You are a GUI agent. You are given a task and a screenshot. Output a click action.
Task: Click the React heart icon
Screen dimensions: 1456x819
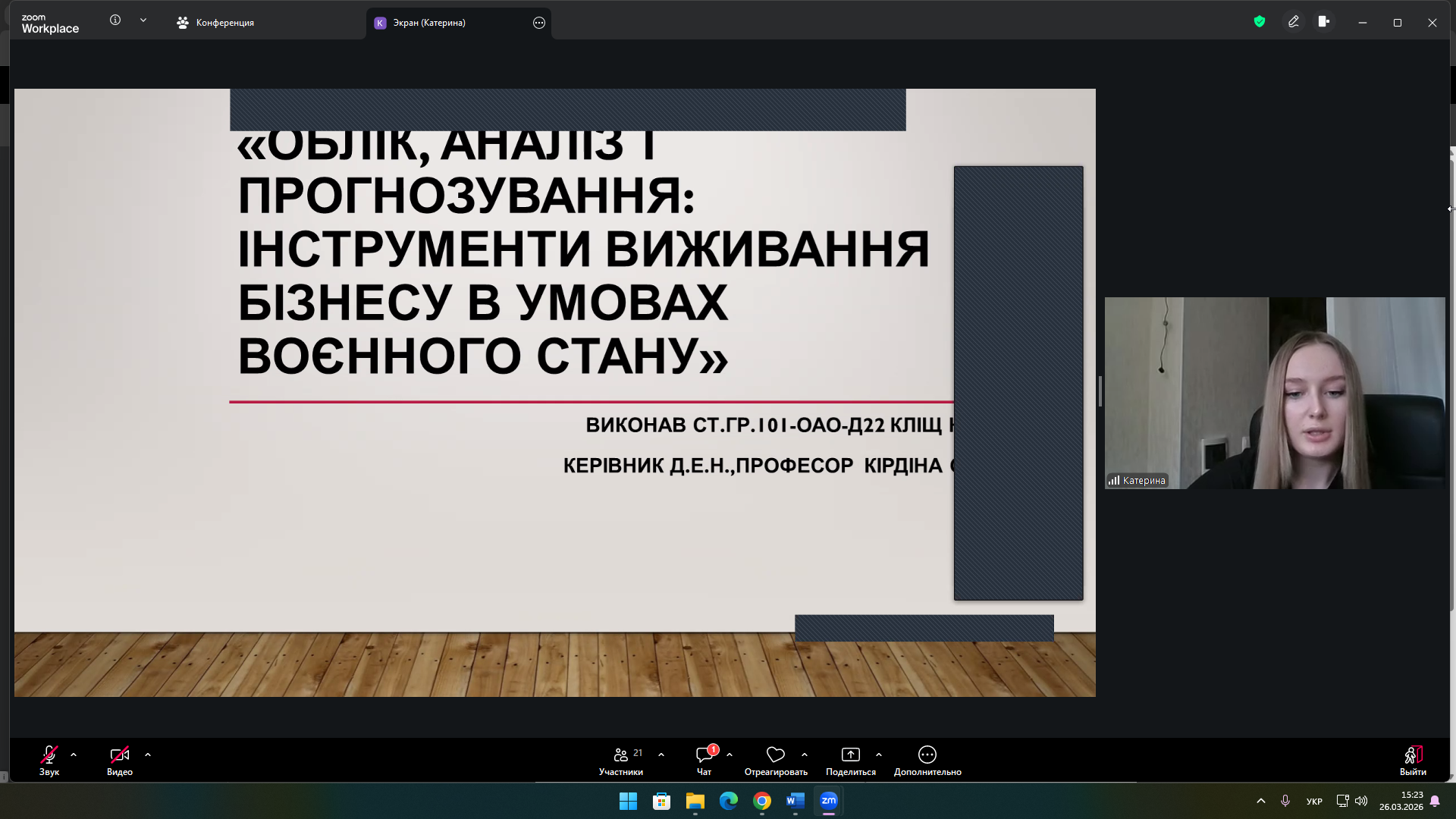775,755
